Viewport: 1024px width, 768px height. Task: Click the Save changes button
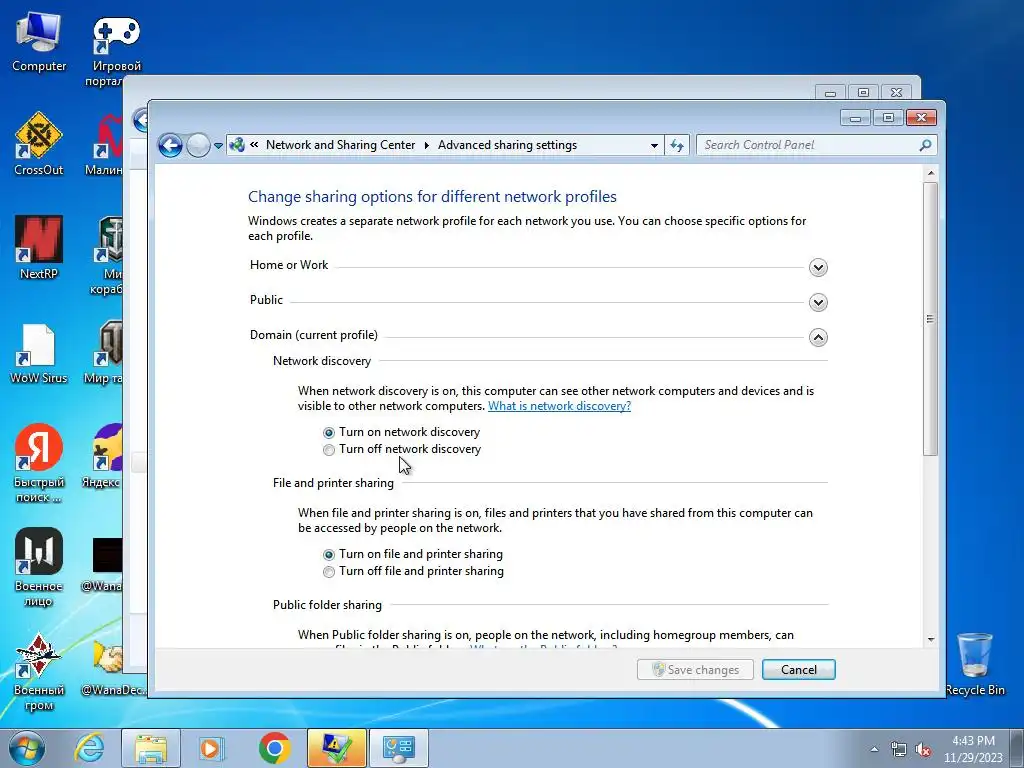pos(695,669)
